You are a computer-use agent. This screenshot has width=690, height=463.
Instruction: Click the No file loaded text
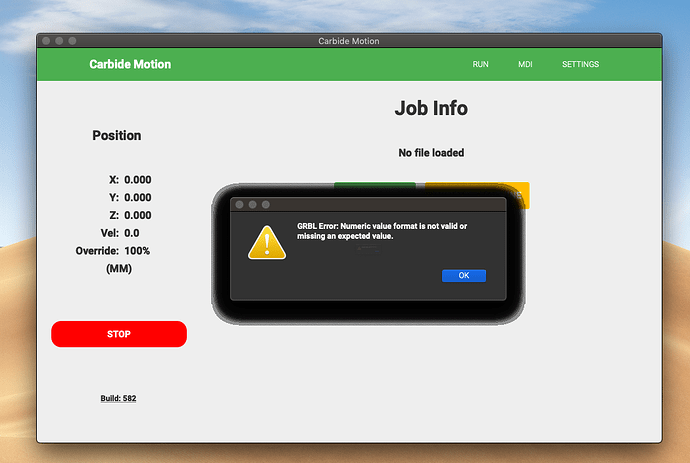431,153
